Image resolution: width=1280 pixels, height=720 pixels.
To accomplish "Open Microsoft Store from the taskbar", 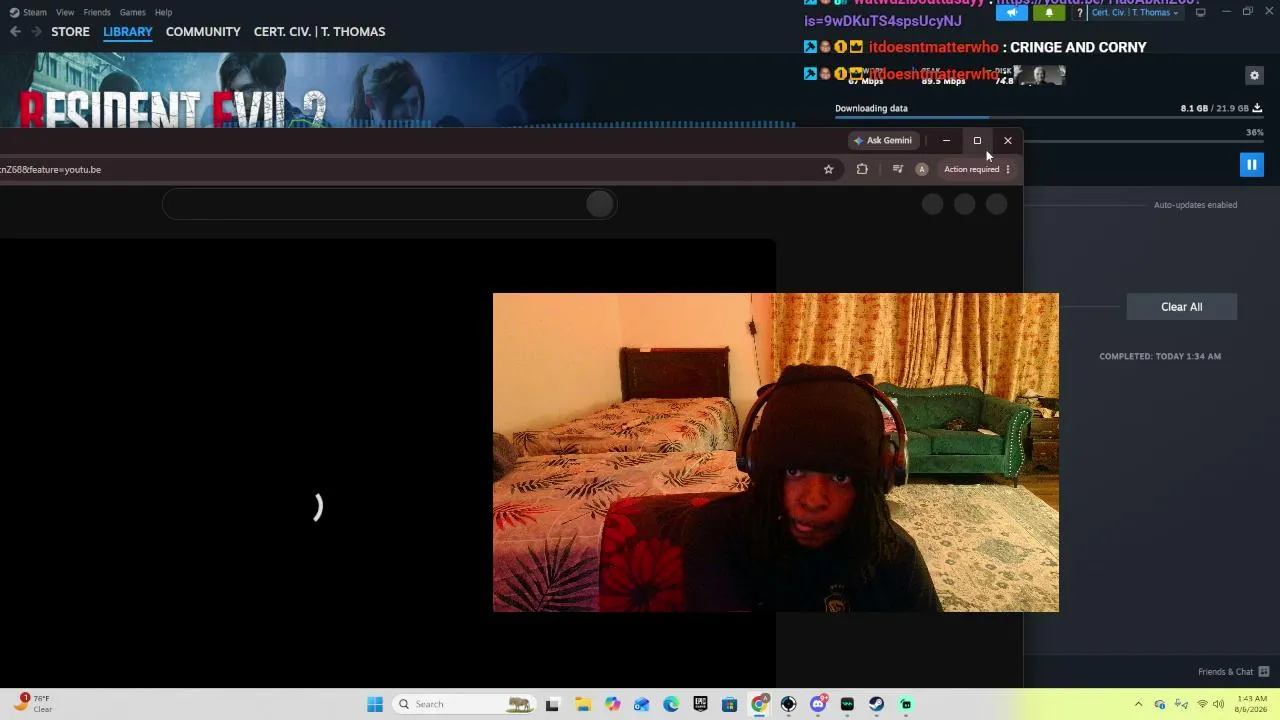I will point(730,704).
